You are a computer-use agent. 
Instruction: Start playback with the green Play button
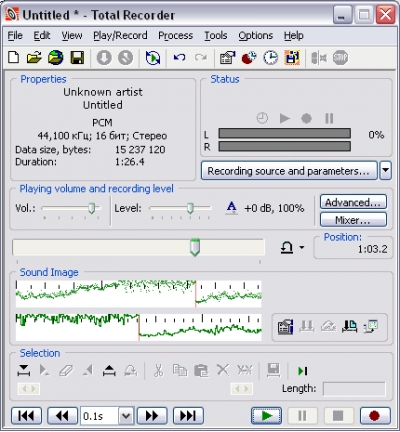[266, 416]
